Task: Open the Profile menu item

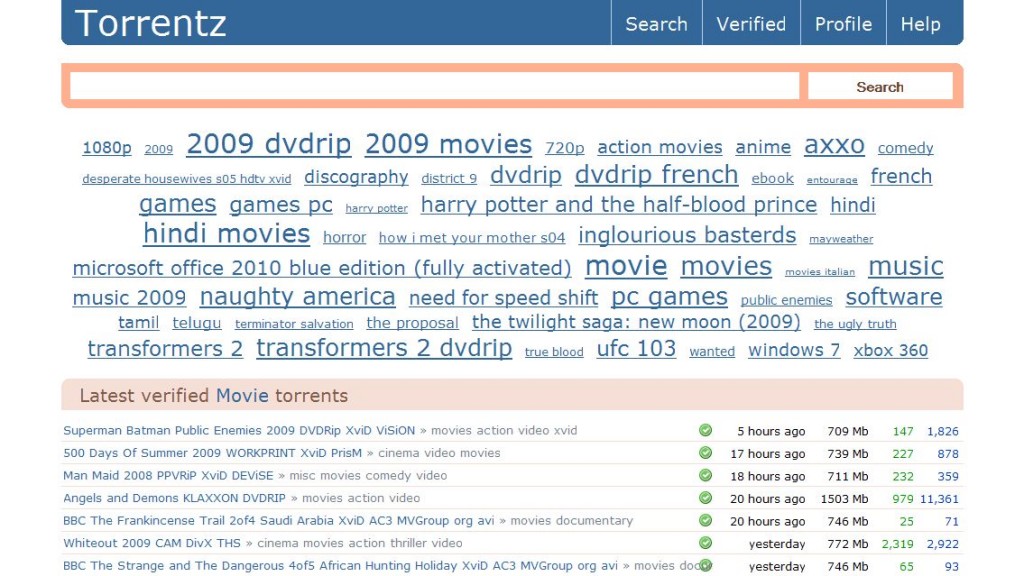Action: pos(843,24)
